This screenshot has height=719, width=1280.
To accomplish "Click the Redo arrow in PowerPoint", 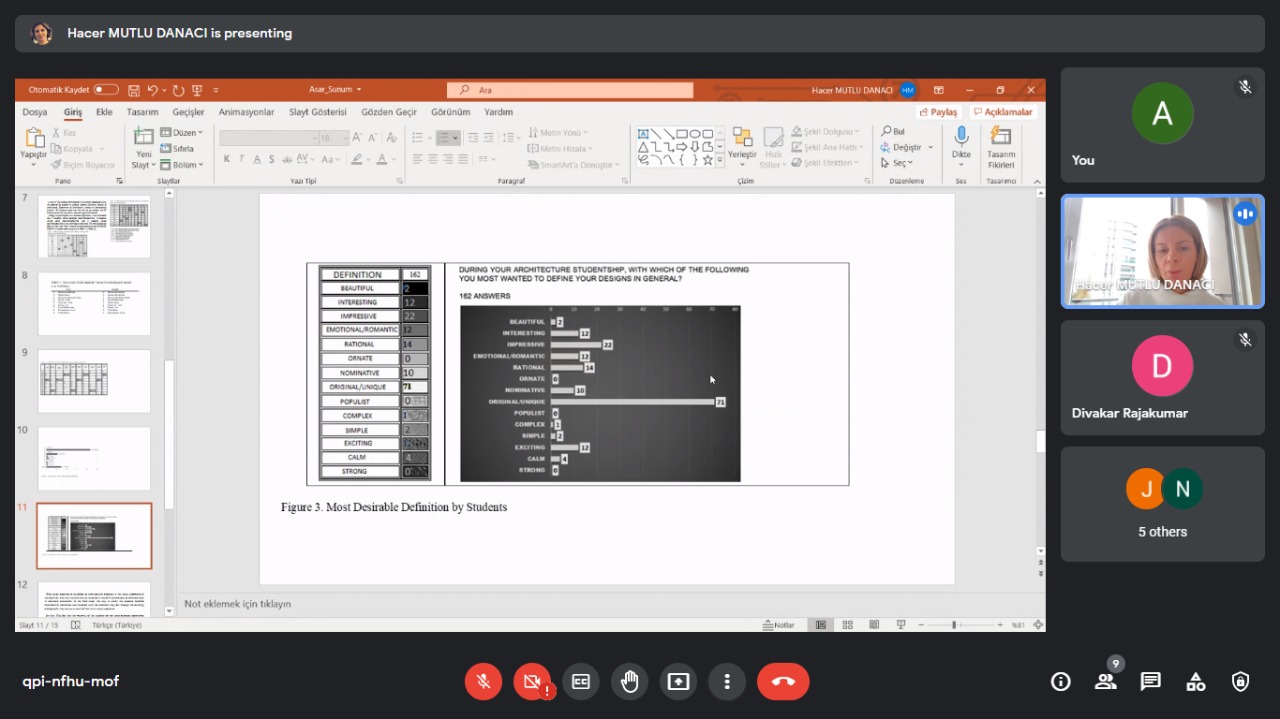I will [178, 90].
